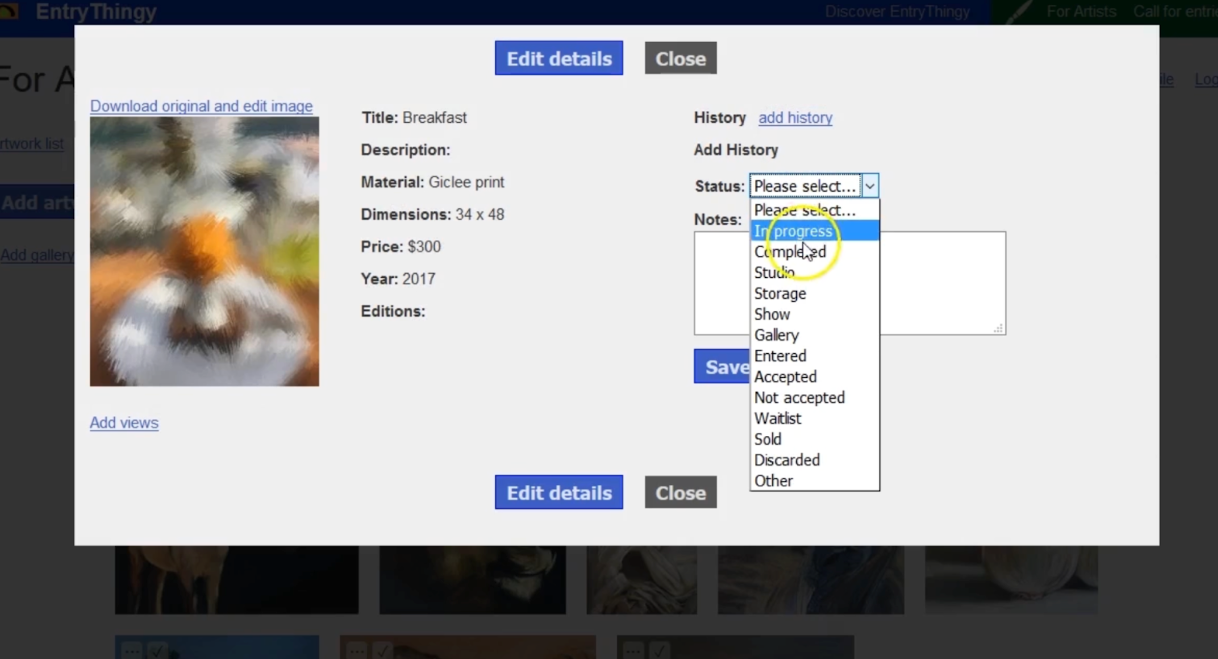1218x659 pixels.
Task: Click the top Close button
Action: pos(680,58)
